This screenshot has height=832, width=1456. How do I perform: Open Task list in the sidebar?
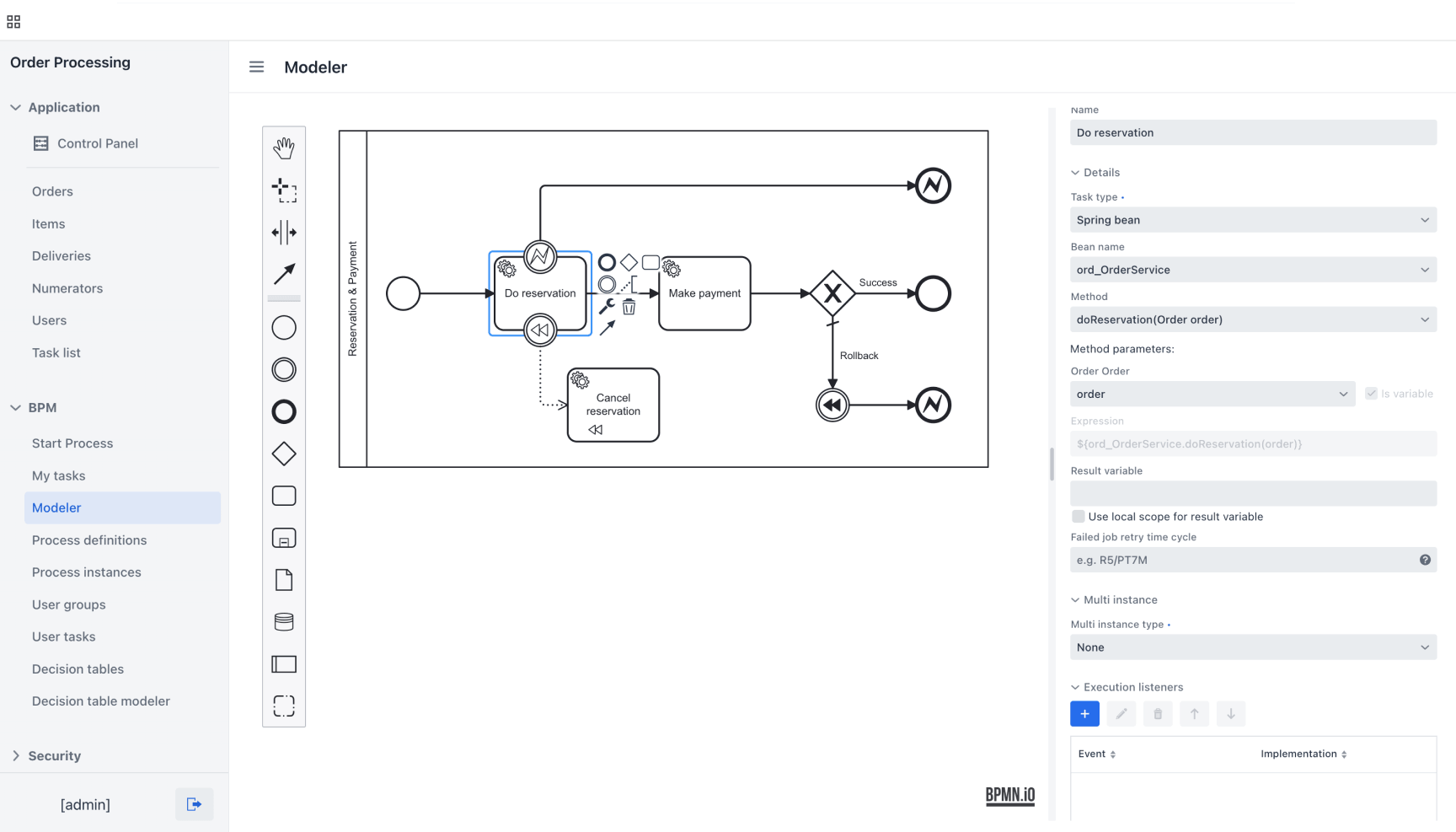[x=56, y=353]
